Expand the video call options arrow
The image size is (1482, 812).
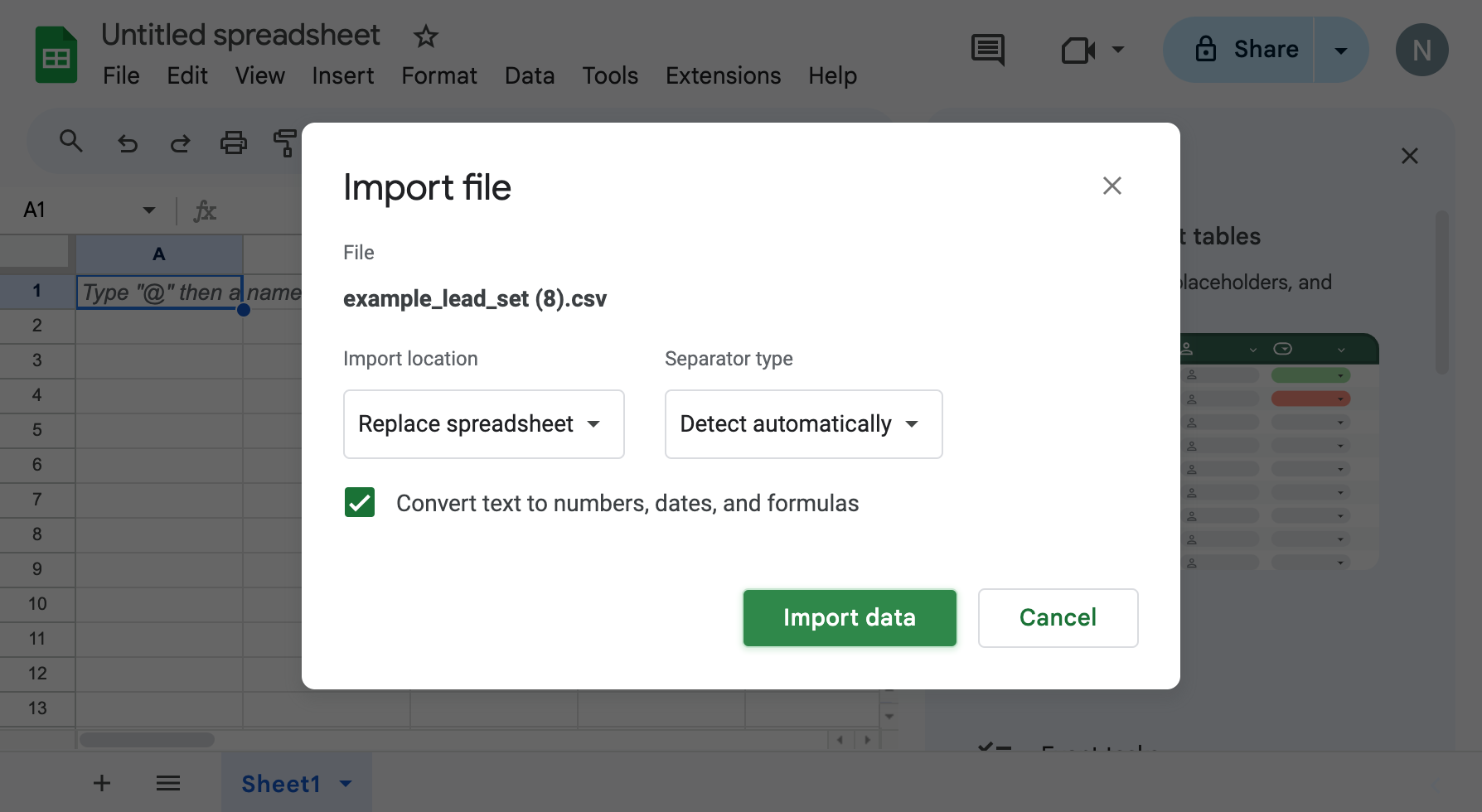(1118, 50)
